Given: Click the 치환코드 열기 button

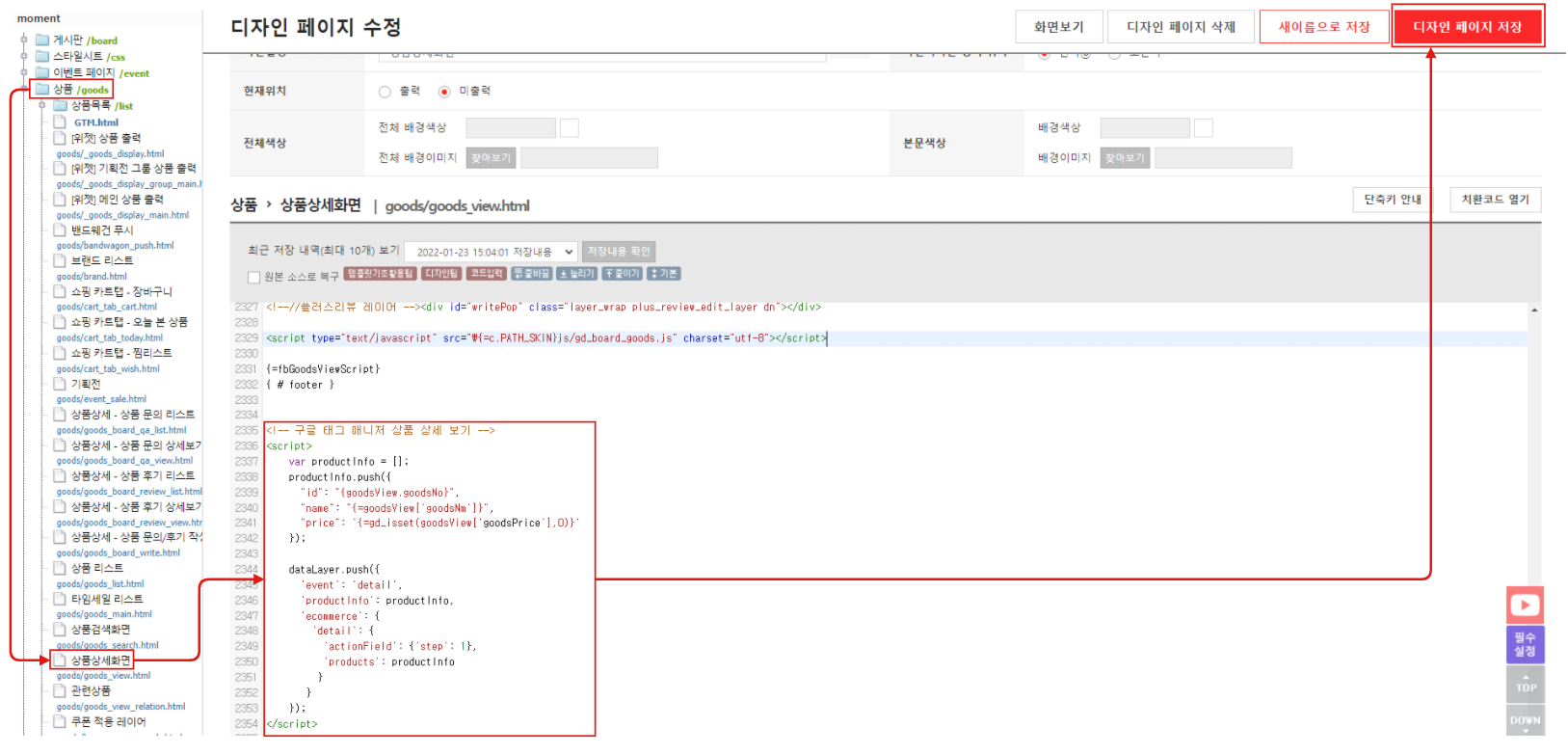Looking at the screenshot, I should (1495, 200).
